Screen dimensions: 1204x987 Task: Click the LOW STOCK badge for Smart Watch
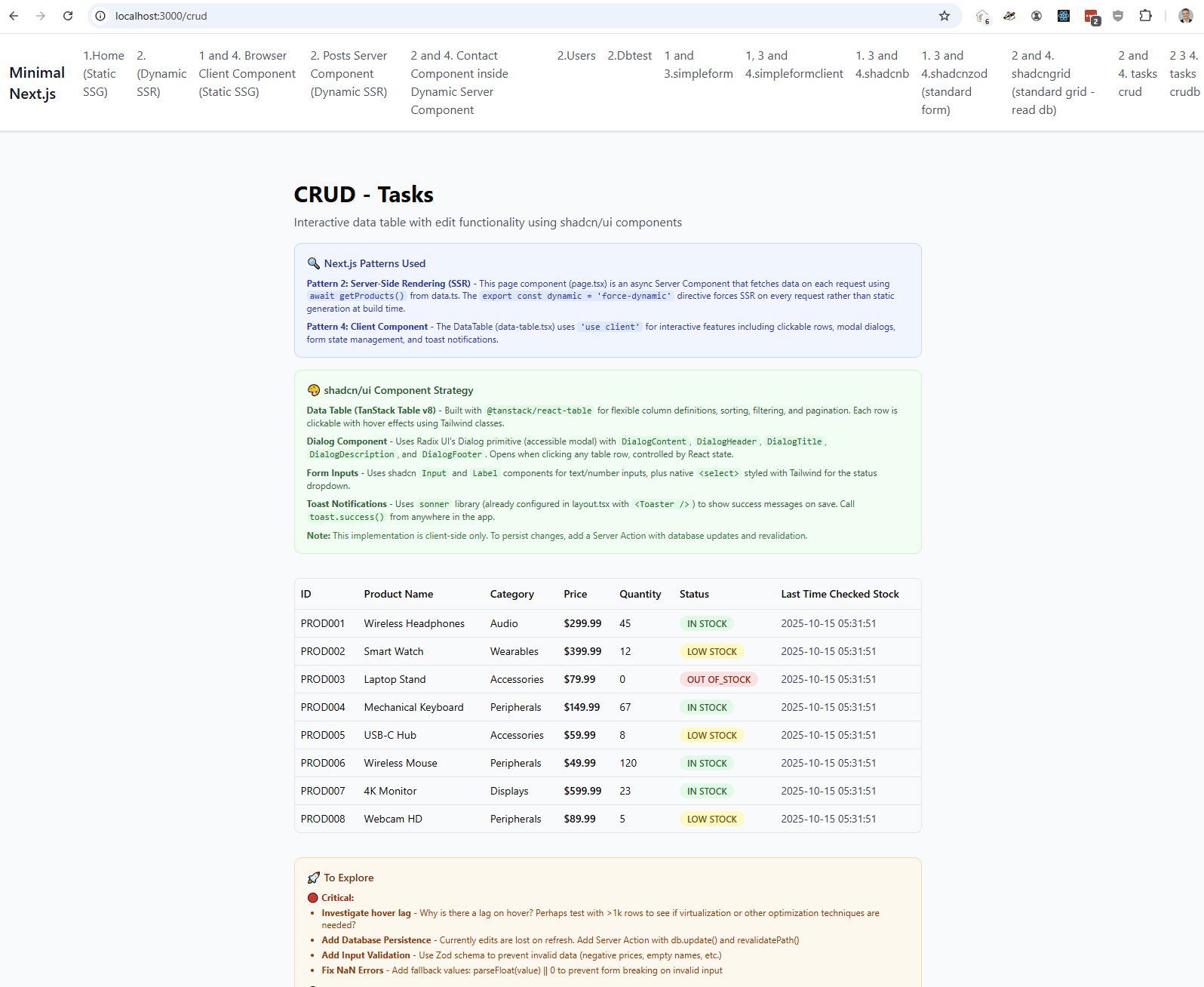coord(711,651)
